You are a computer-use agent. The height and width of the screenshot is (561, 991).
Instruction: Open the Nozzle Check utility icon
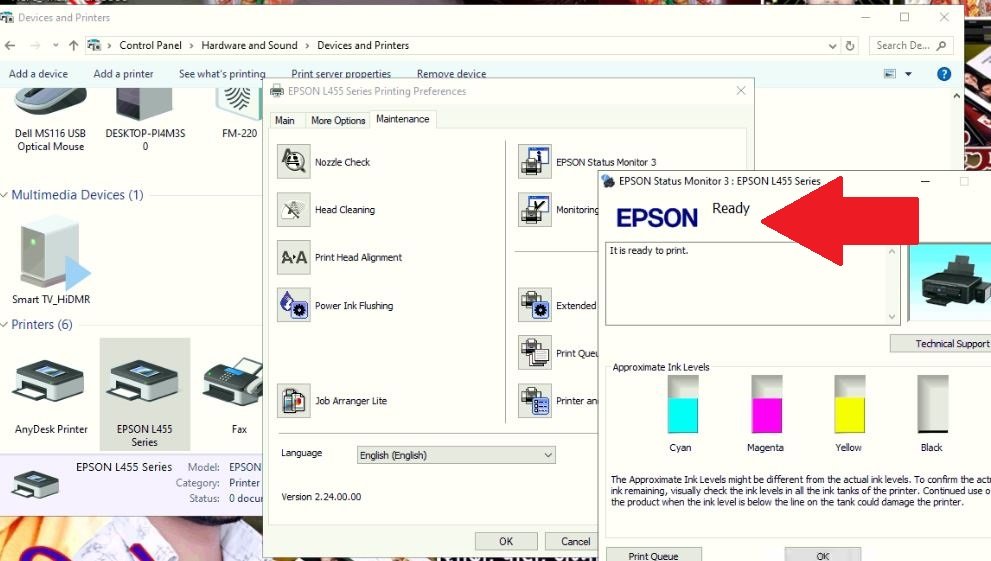(293, 161)
